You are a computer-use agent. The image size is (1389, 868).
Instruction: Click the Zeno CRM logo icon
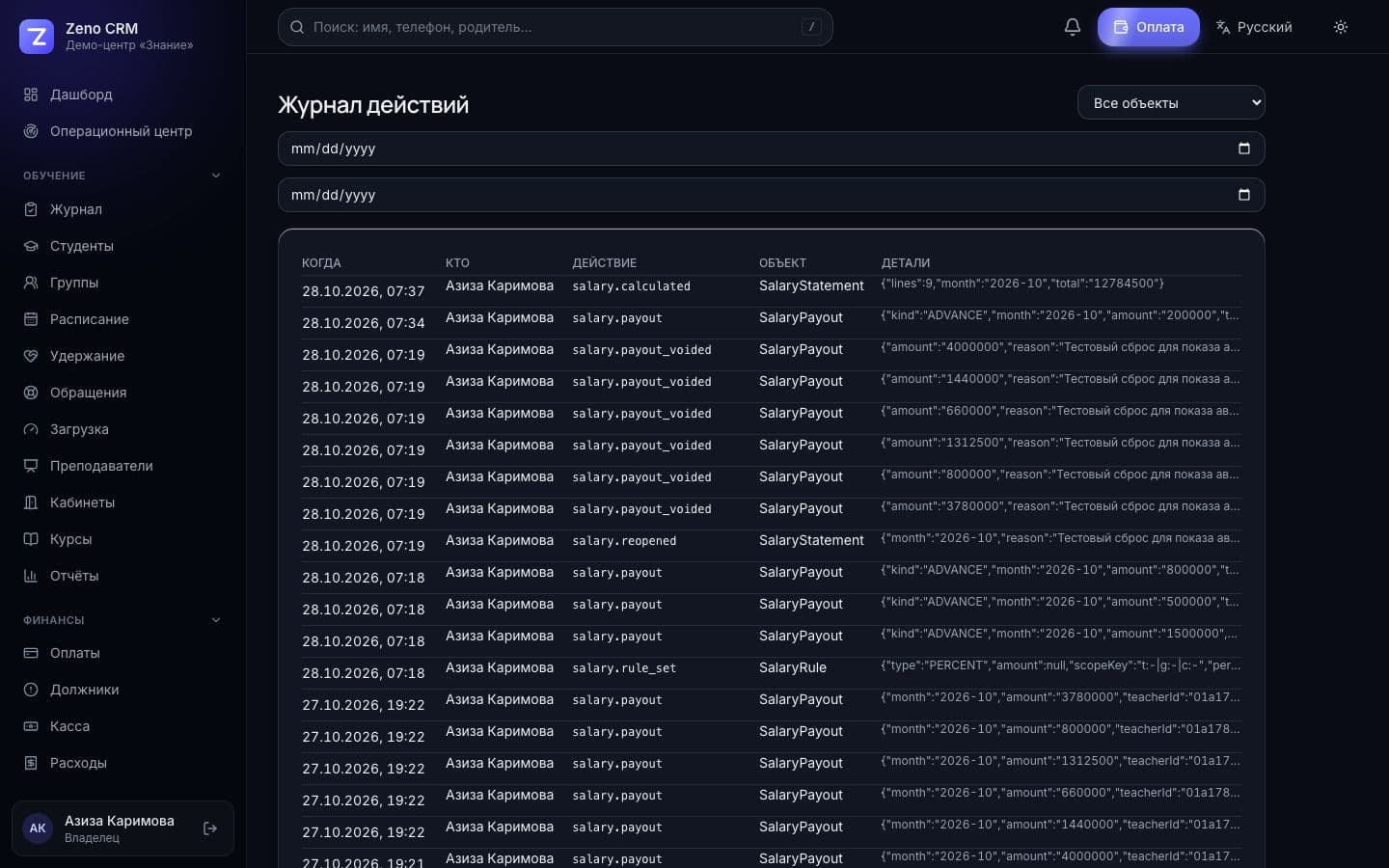pos(37,37)
